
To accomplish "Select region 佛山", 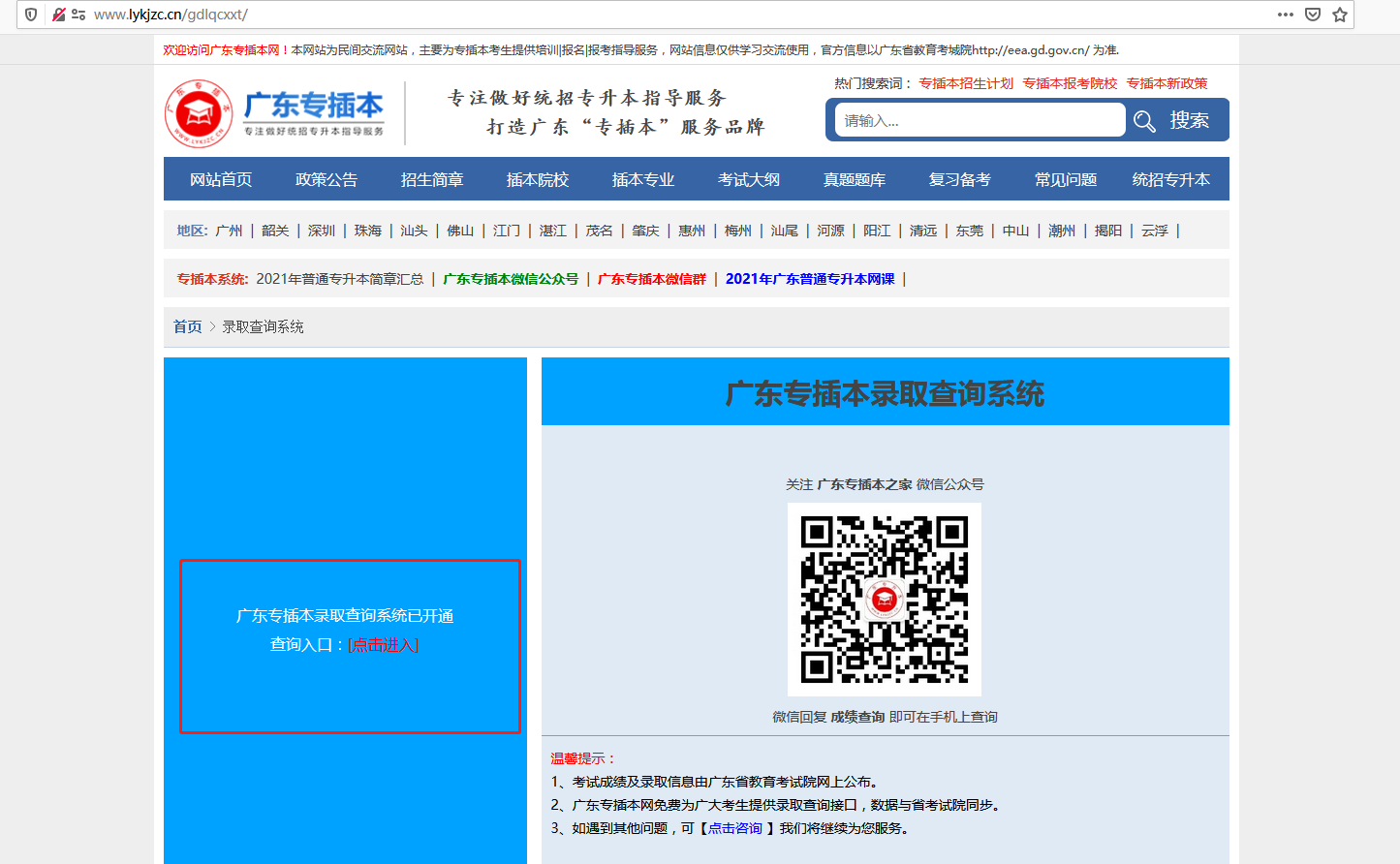I will [x=460, y=231].
